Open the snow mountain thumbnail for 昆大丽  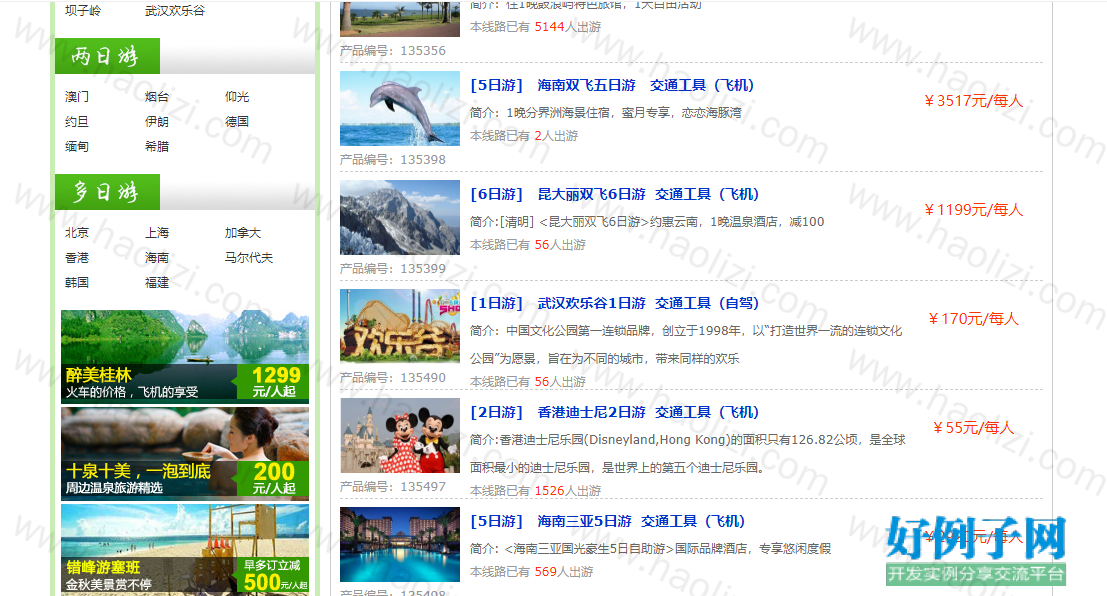(400, 217)
